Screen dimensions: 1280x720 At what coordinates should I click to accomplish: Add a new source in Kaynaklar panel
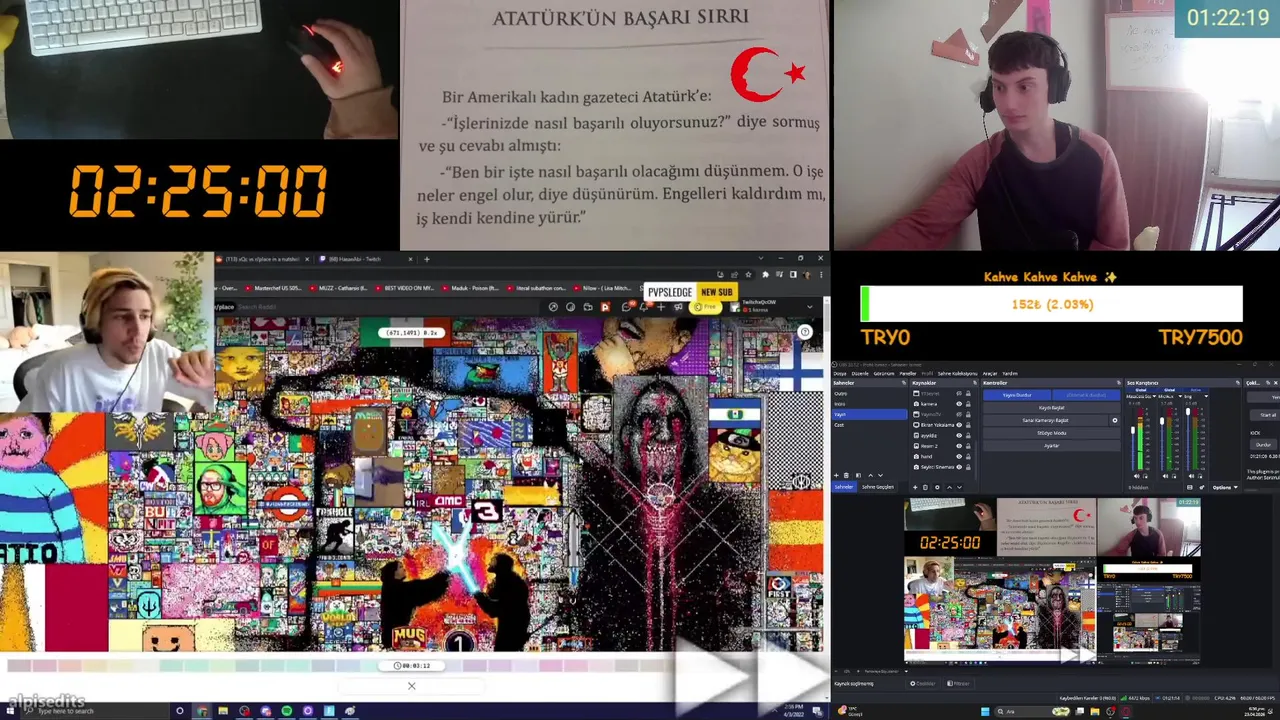[x=915, y=487]
